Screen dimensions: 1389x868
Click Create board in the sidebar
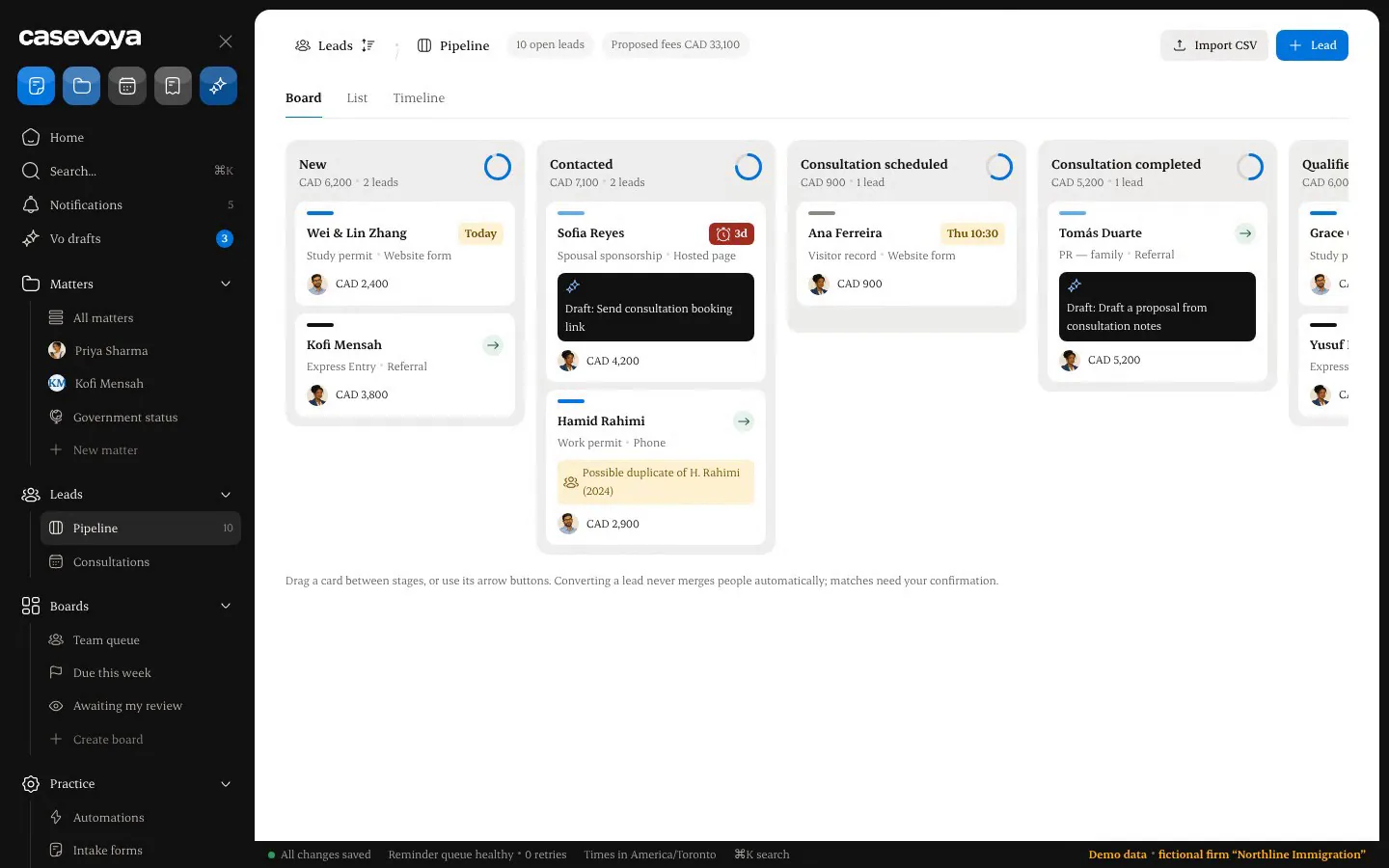tap(141, 740)
